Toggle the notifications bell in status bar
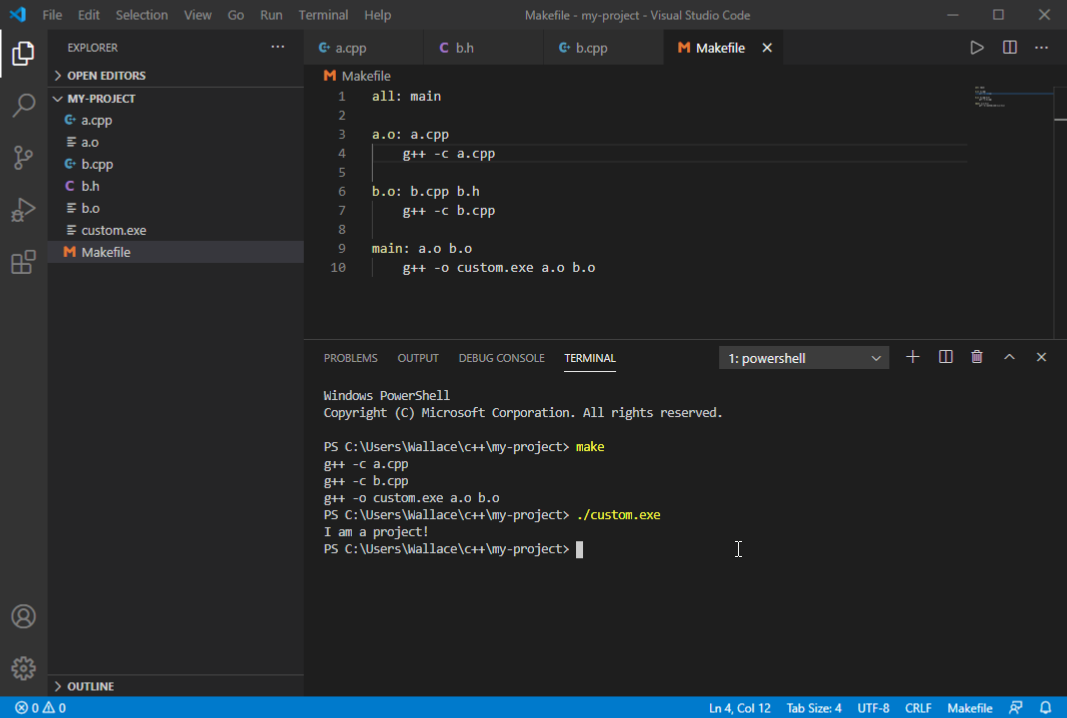This screenshot has width=1067, height=718. click(x=1045, y=708)
